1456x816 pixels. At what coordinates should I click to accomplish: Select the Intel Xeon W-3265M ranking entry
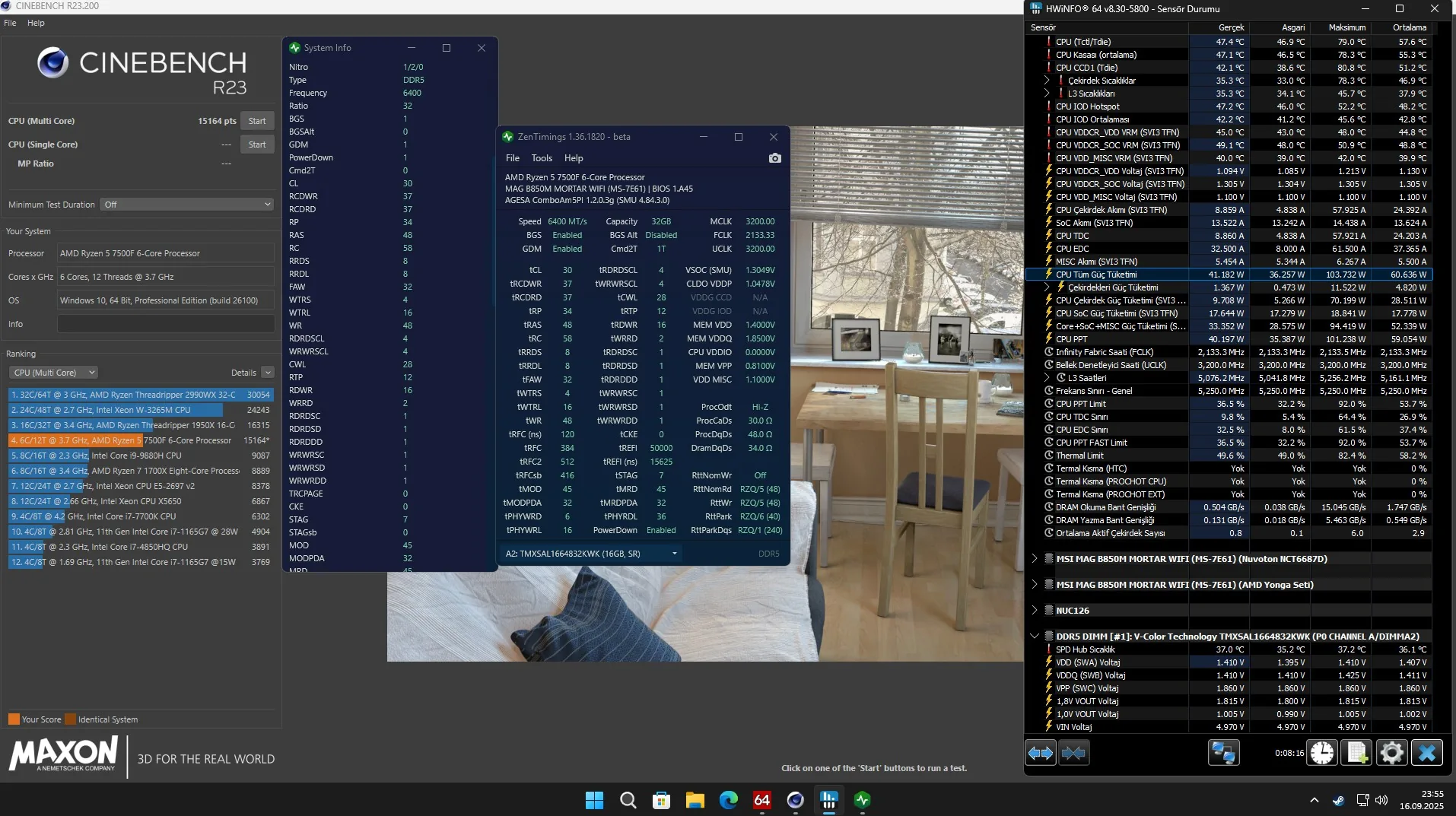tap(140, 410)
